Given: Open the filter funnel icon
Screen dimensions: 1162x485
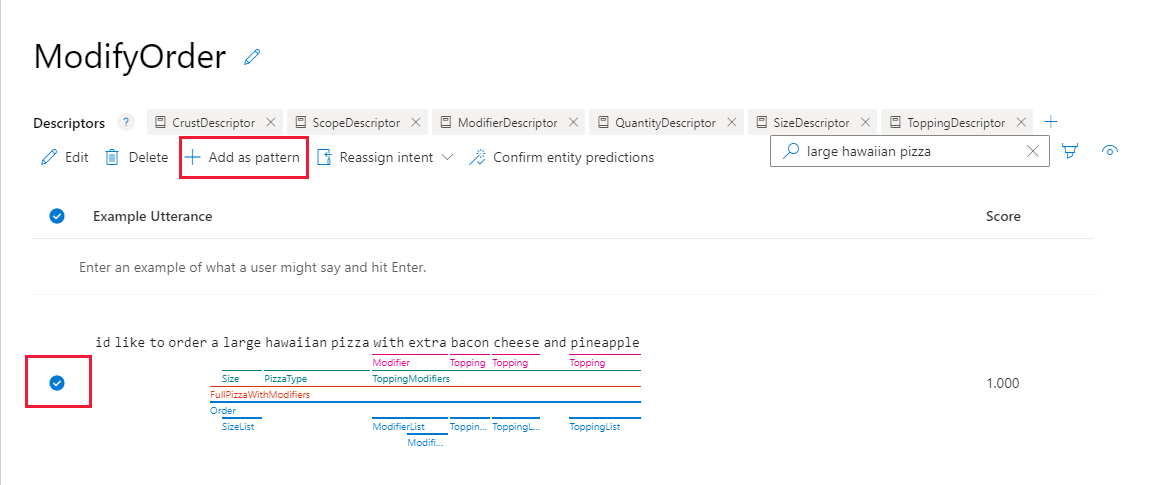Looking at the screenshot, I should 1070,152.
